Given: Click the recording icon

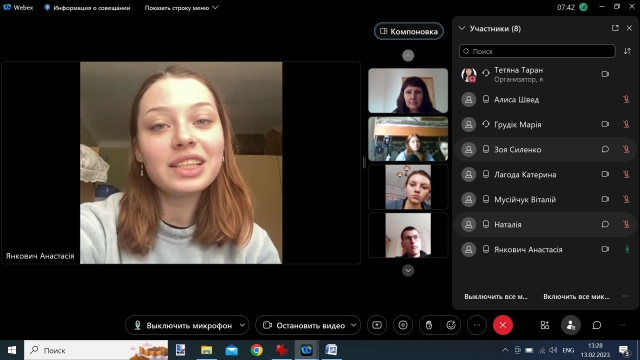Looking at the screenshot, I should click(403, 325).
